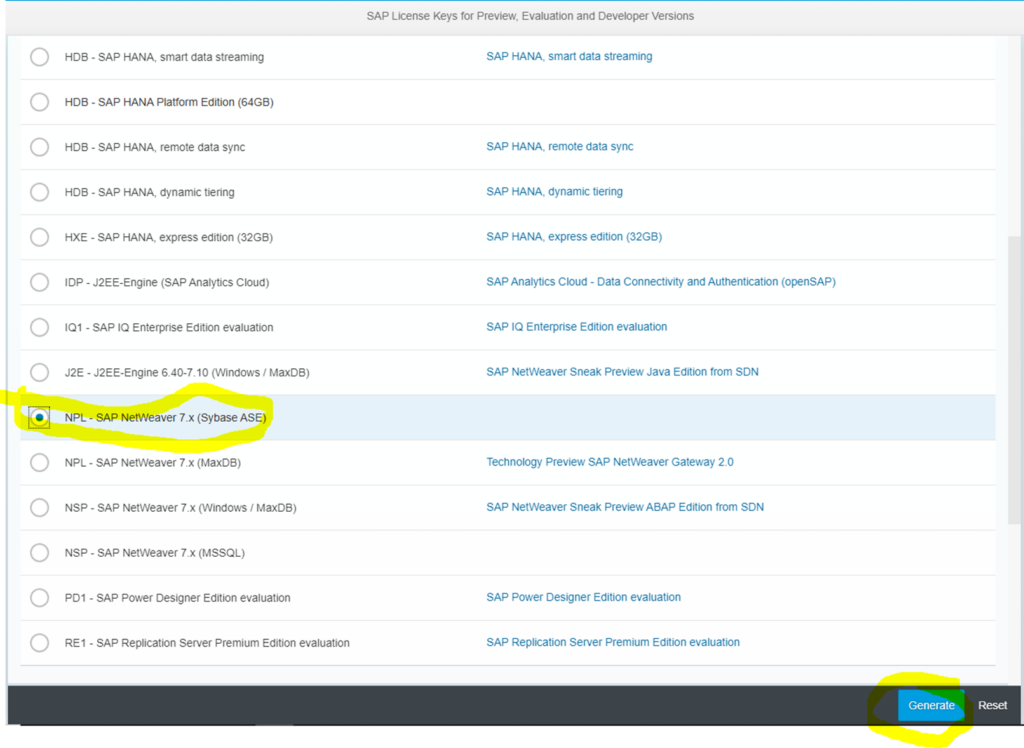
Task: Click label PD1 - SAP Power Designer Edition
Action: (x=178, y=598)
